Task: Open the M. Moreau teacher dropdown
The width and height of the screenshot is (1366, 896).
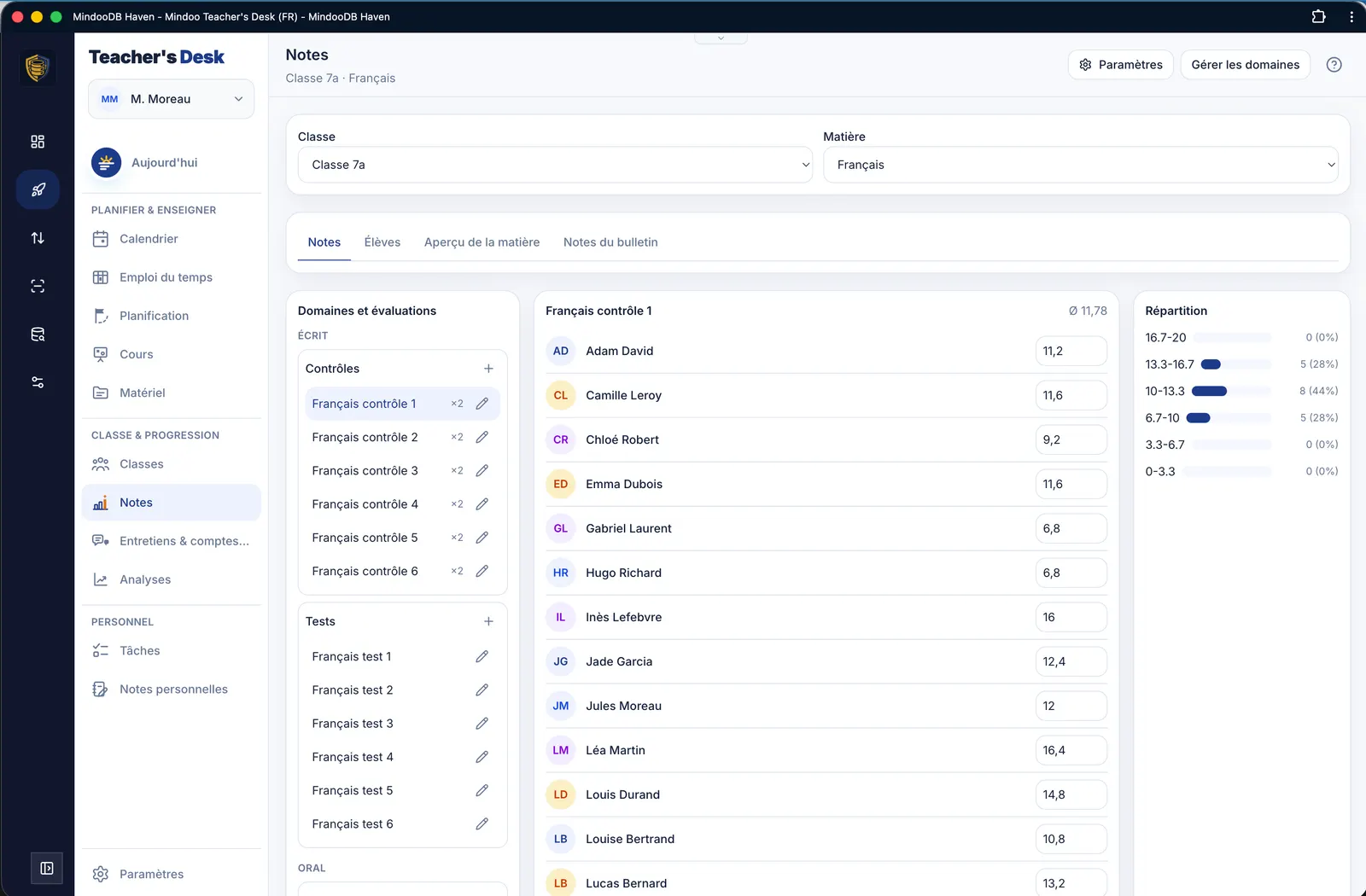Action: [171, 99]
